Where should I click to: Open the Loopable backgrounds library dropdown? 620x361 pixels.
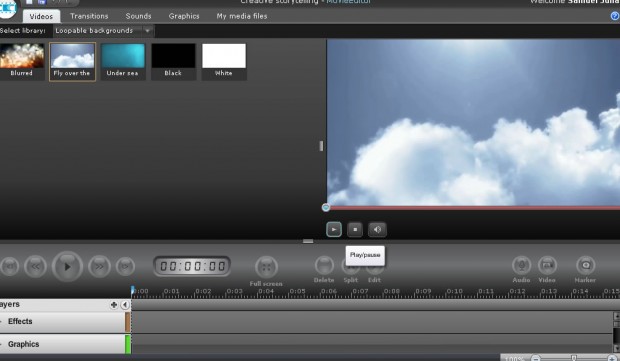[104, 31]
